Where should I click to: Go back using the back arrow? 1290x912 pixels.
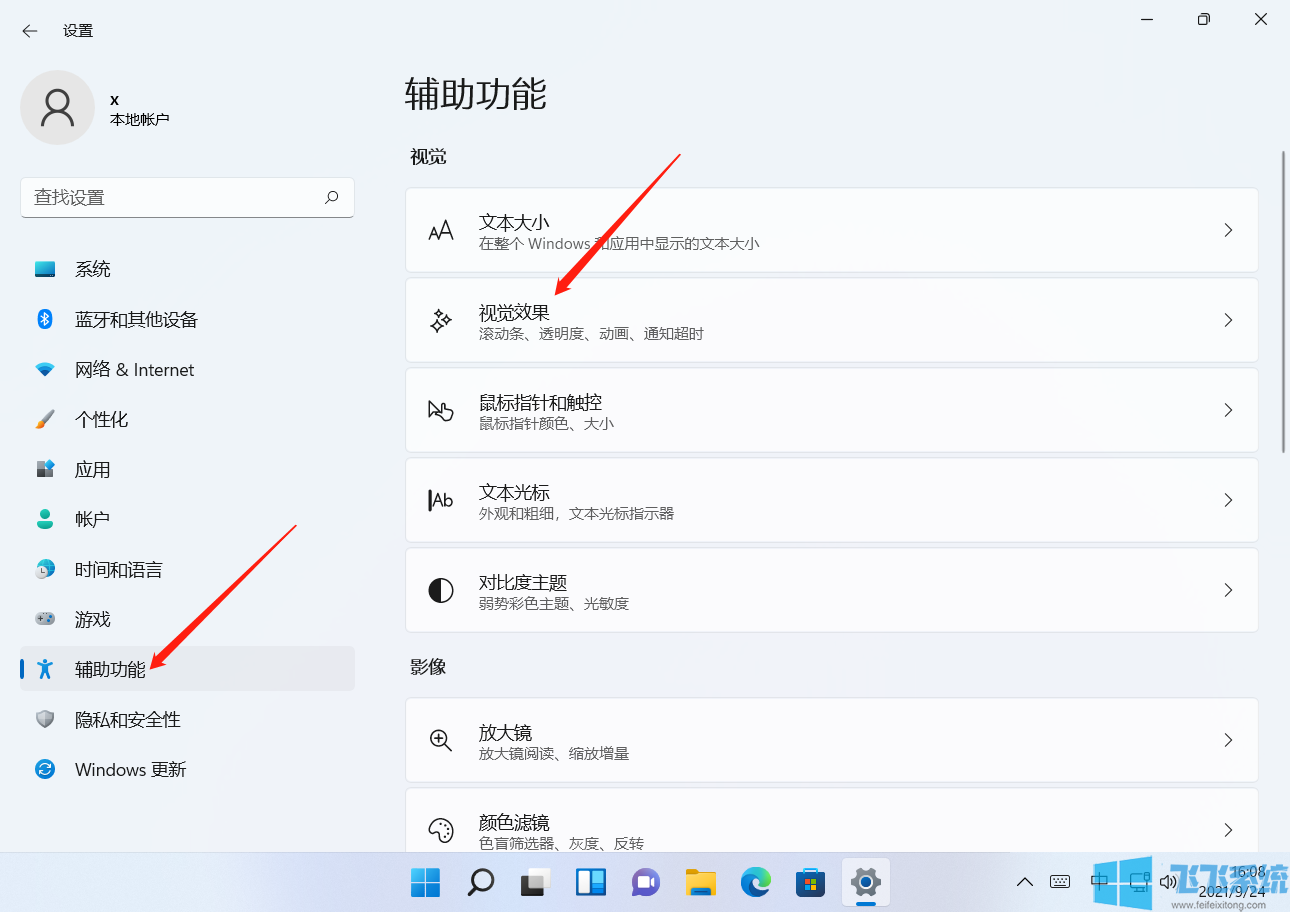29,30
